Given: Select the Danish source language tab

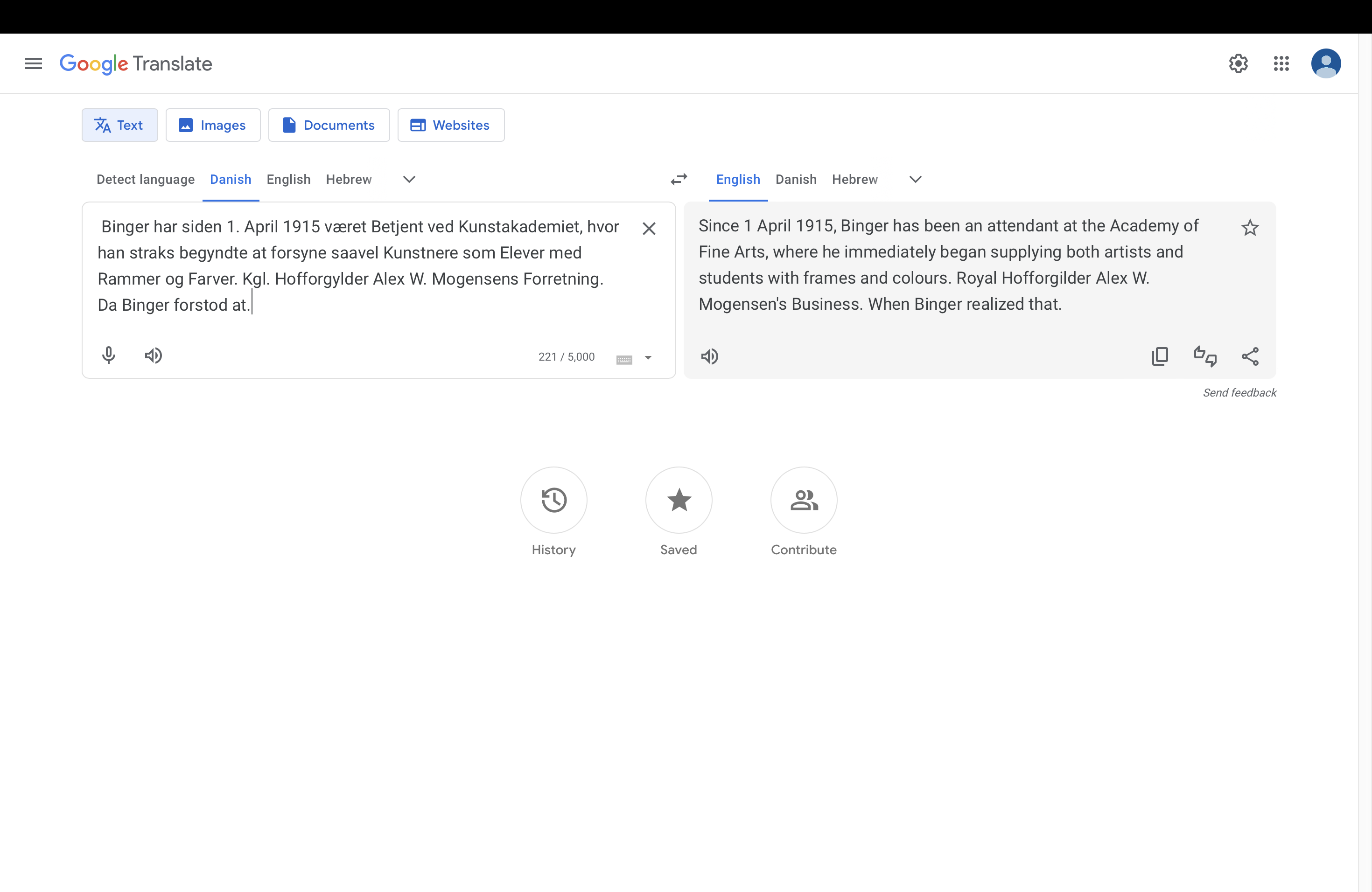Looking at the screenshot, I should (230, 179).
